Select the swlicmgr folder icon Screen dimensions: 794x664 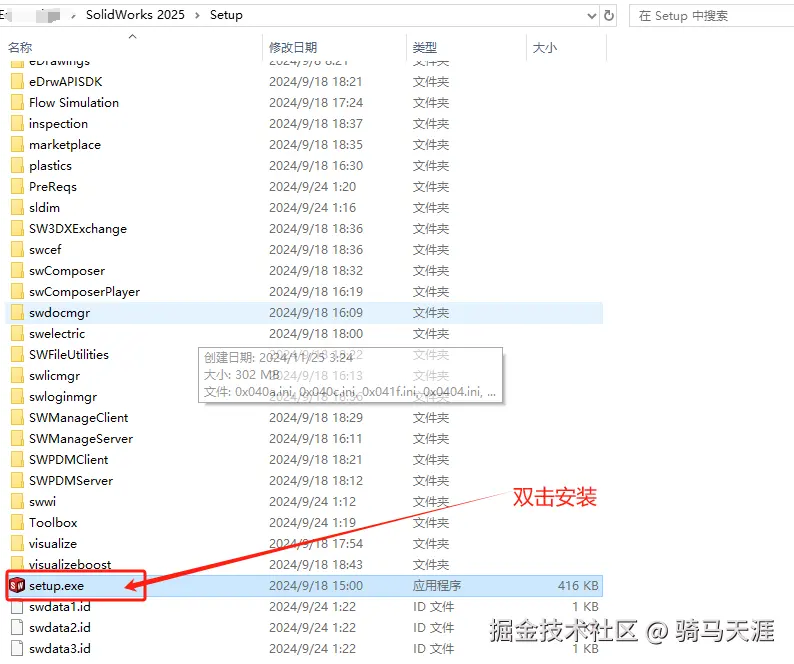tap(17, 376)
